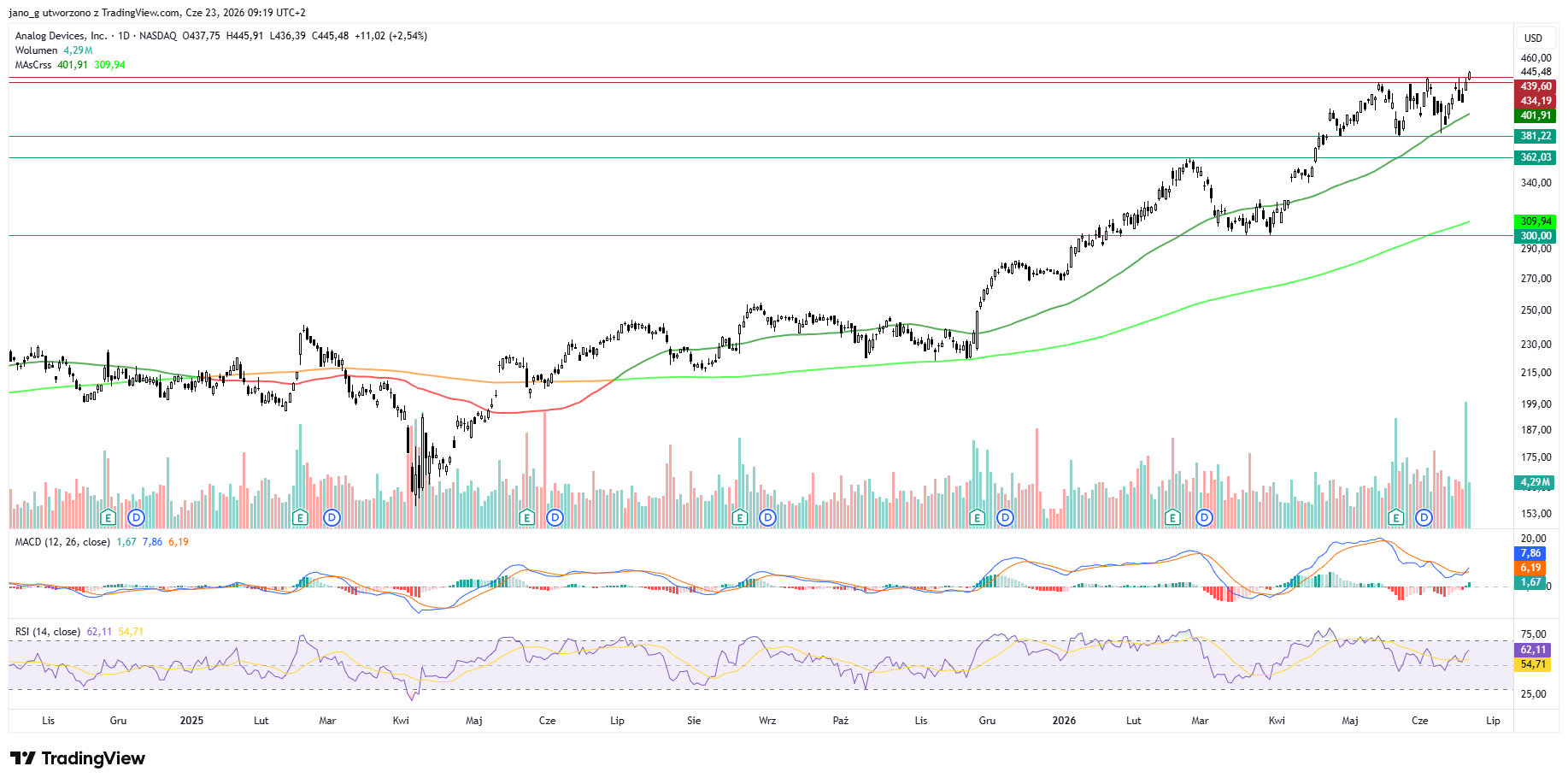Screen dimensions: 1568x784
Task: Click the 2025 year label on time axis
Action: 191,721
